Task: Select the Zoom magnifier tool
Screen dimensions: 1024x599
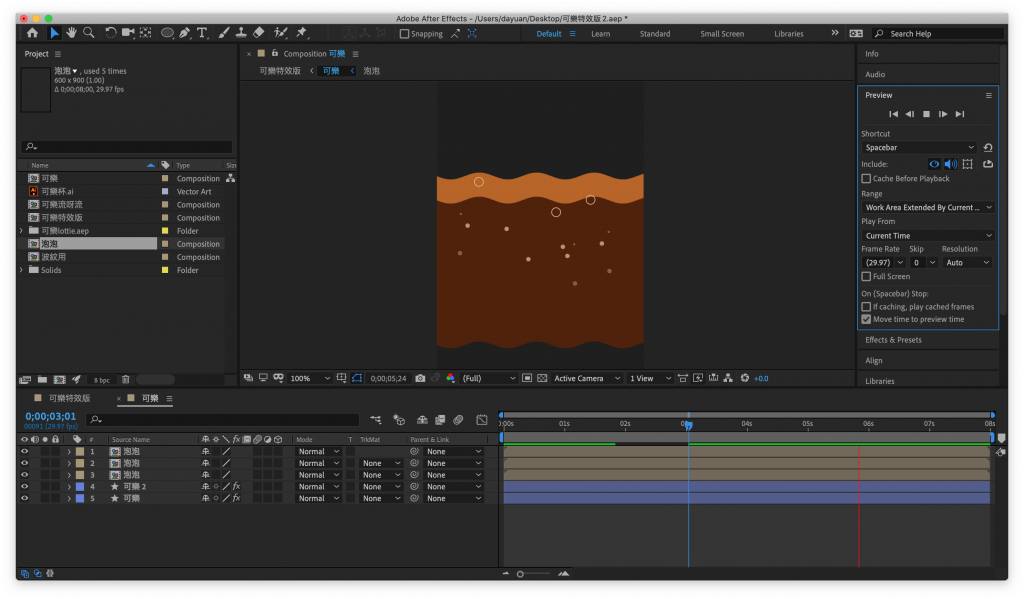Action: click(89, 33)
